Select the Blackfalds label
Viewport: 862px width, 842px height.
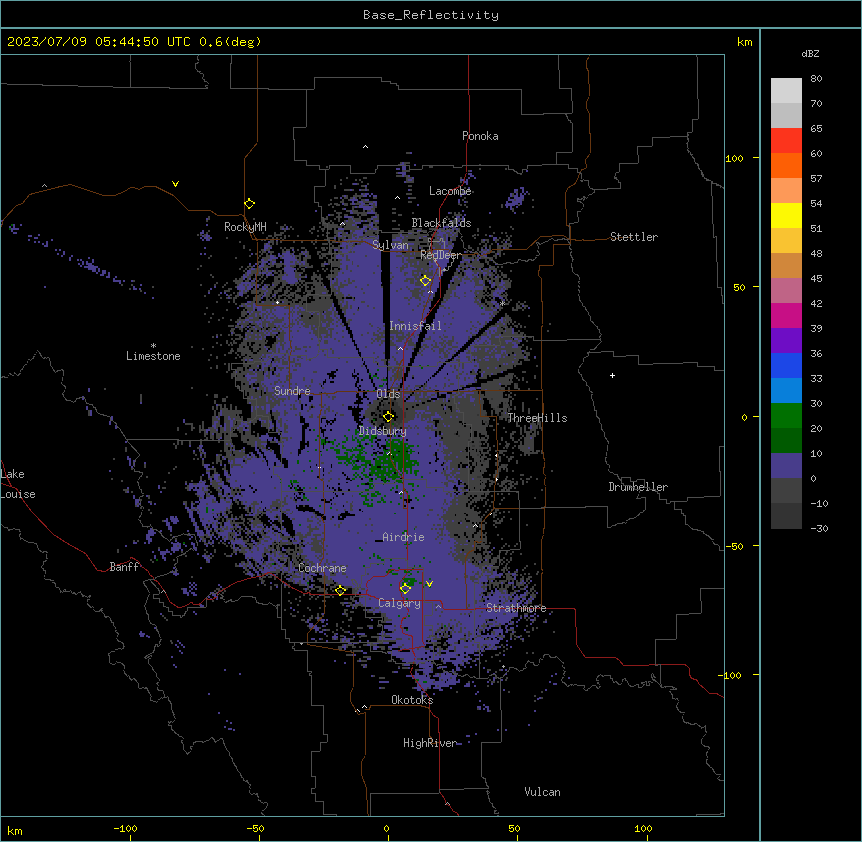[441, 223]
